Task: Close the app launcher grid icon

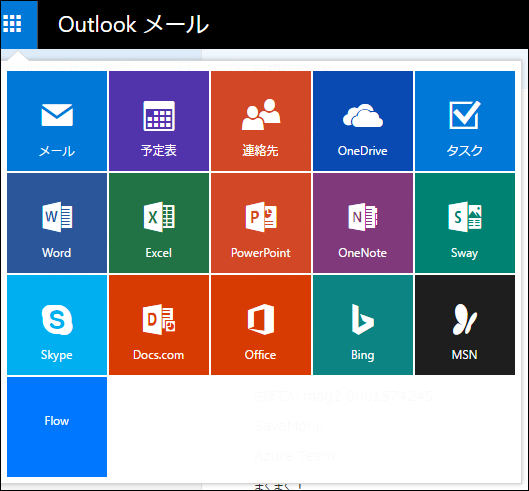Action: click(x=19, y=25)
